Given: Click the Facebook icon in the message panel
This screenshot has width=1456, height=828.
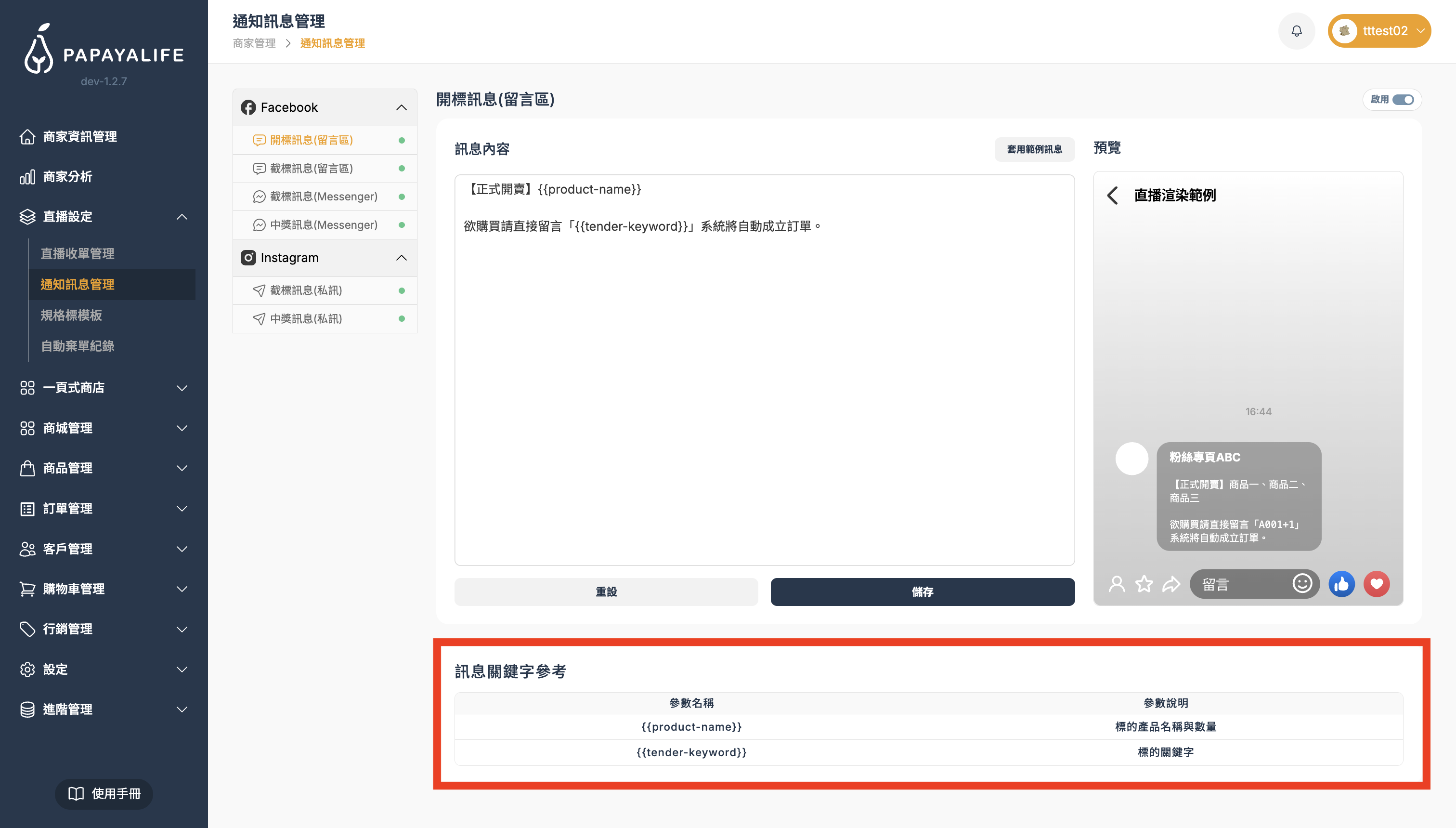Looking at the screenshot, I should click(248, 107).
